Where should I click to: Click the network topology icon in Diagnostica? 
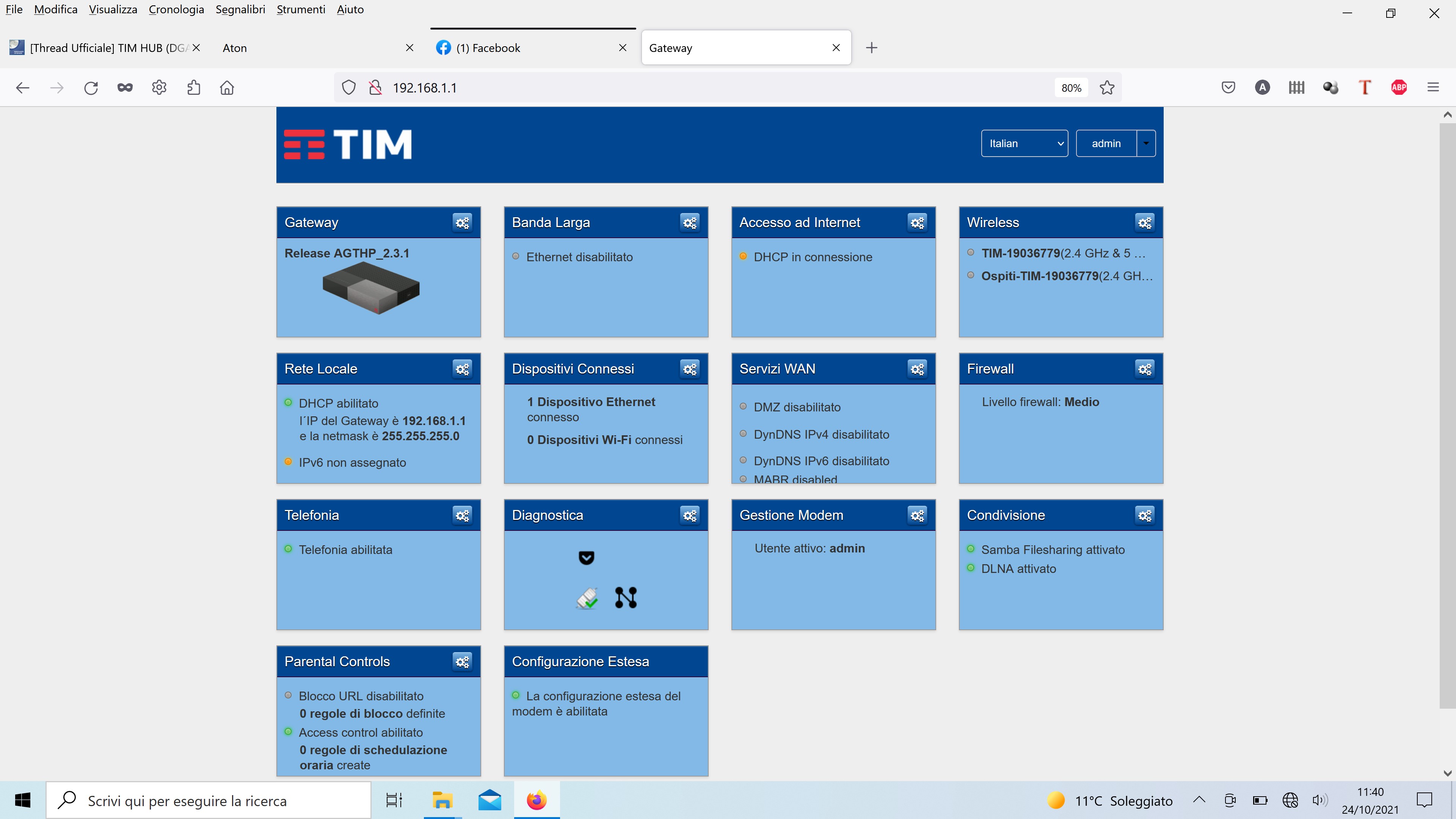626,598
